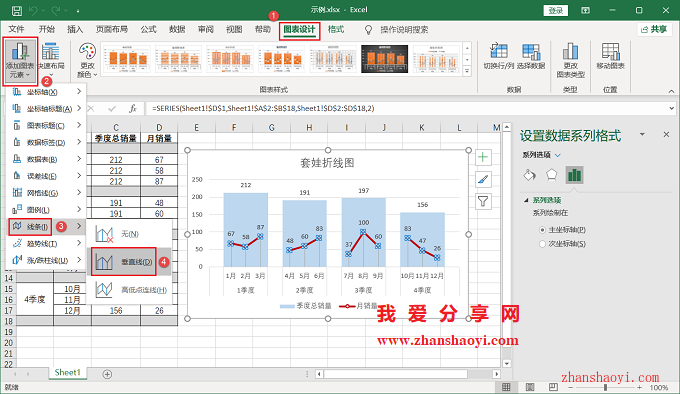Click the zoom slider handle
The height and width of the screenshot is (394, 680).
pos(605,387)
